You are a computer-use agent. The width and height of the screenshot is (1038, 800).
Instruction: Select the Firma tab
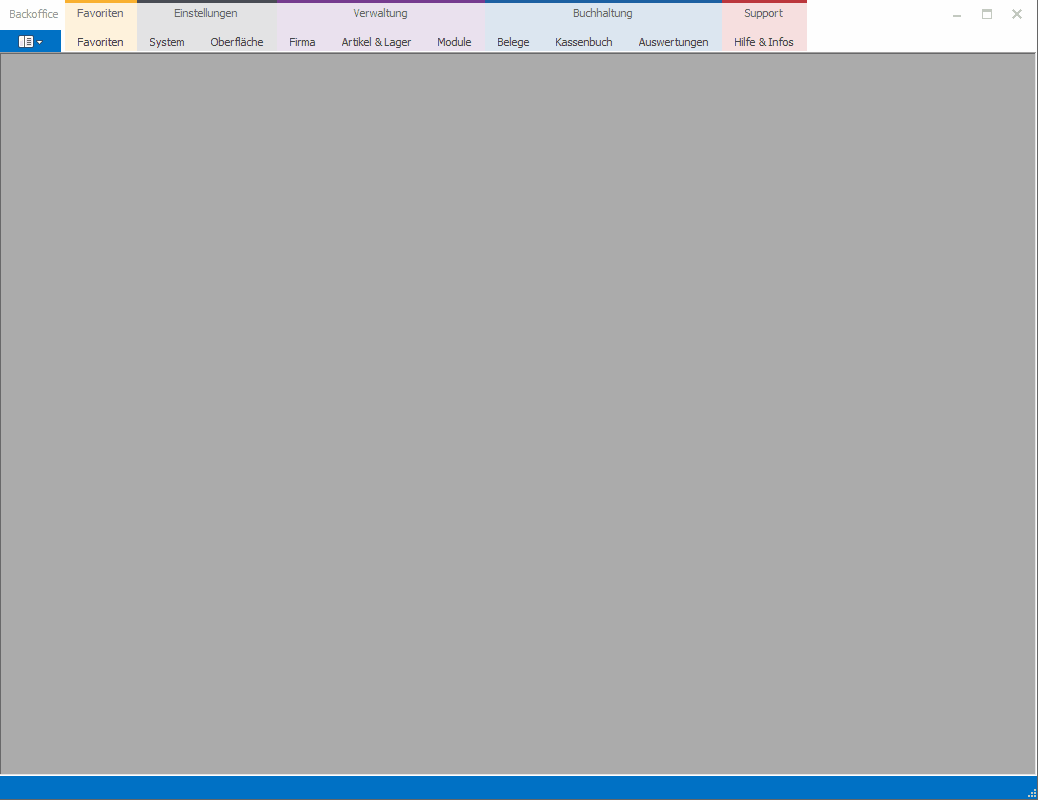[x=302, y=42]
